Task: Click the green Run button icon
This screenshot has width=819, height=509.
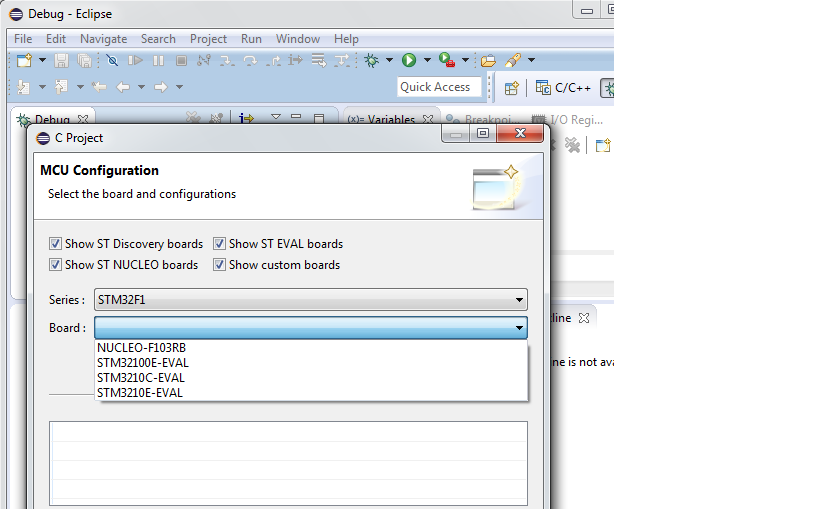Action: click(409, 61)
